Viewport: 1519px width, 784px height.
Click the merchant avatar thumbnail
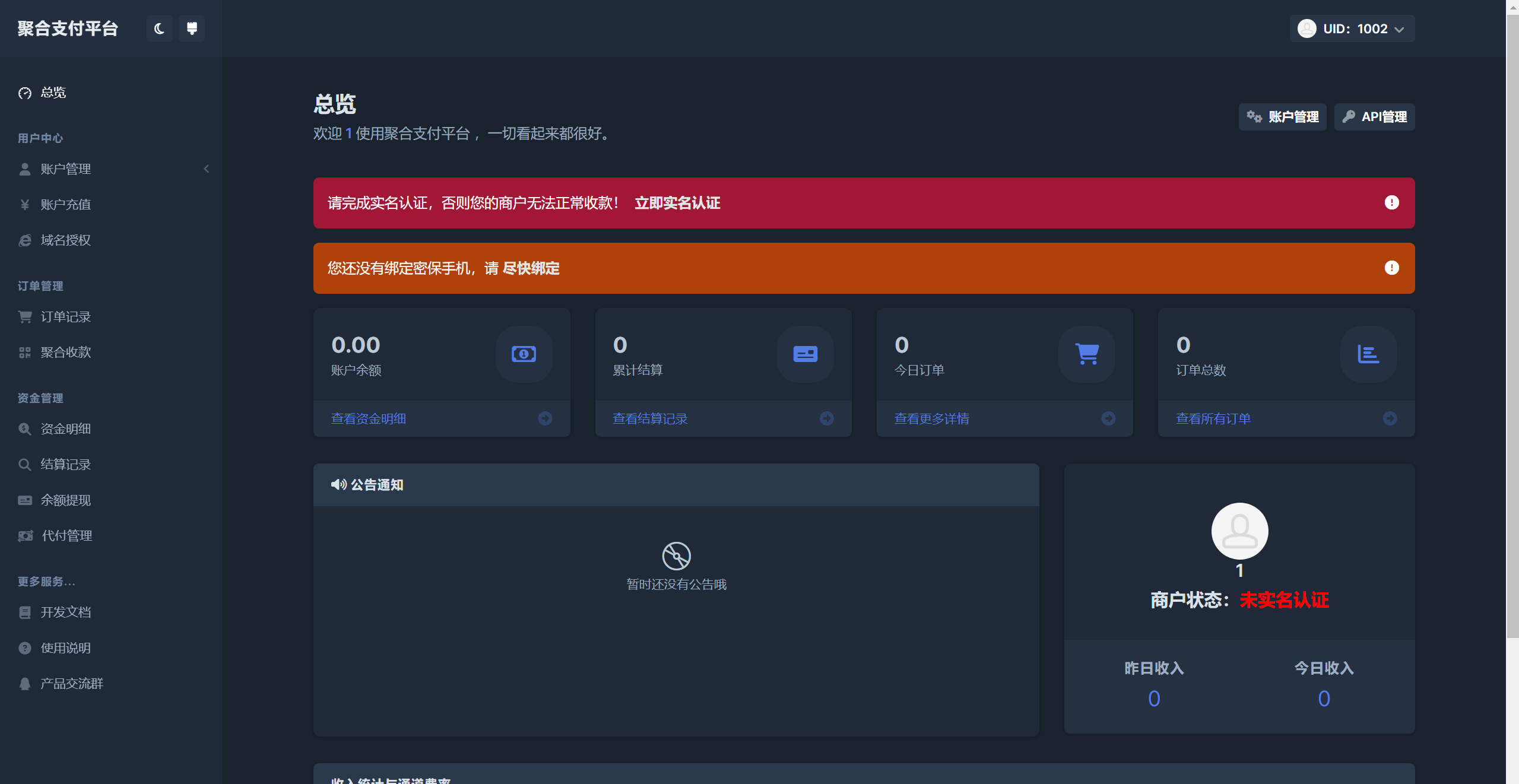(x=1239, y=531)
